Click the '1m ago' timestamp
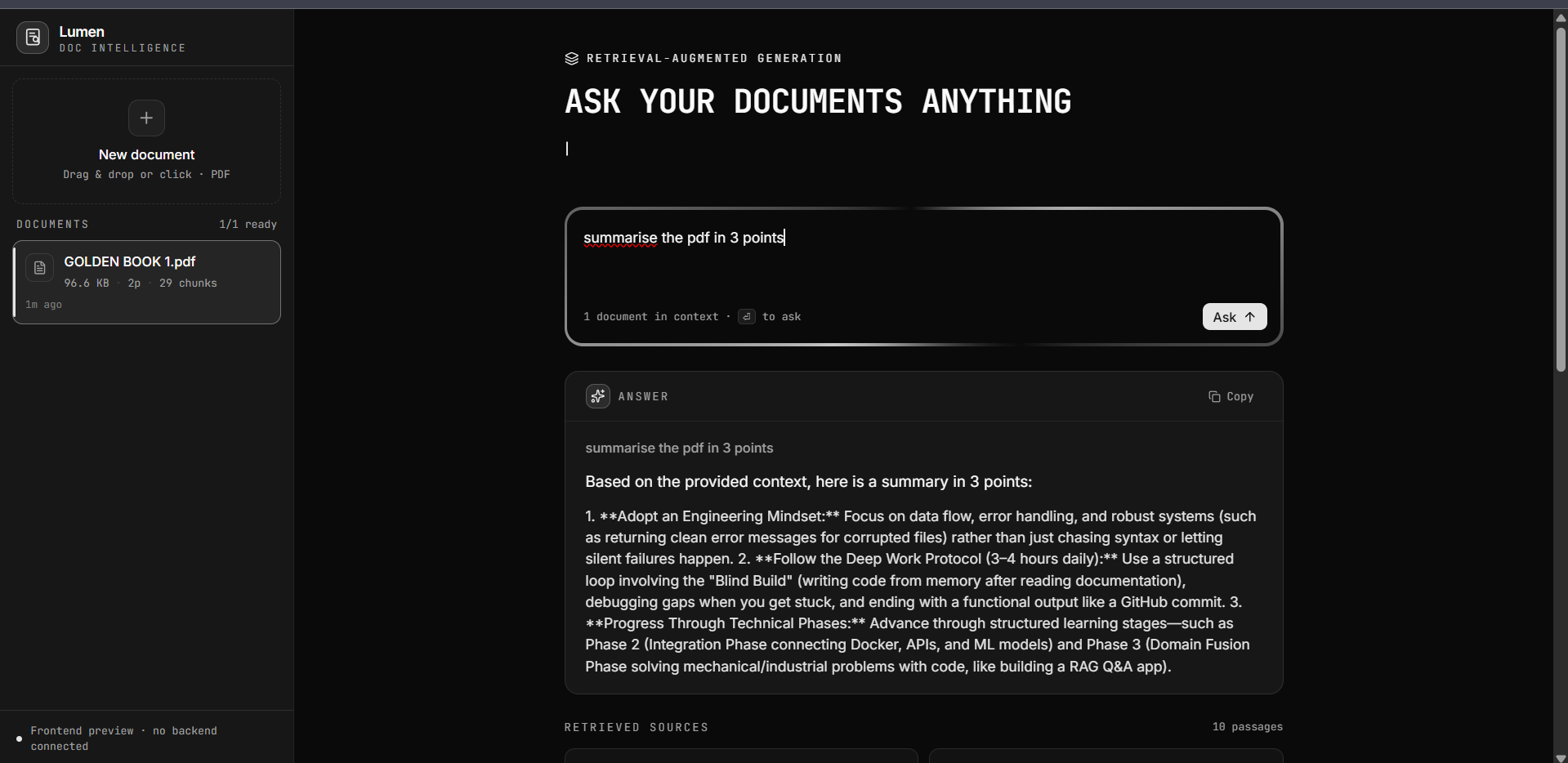1568x763 pixels. click(x=43, y=305)
